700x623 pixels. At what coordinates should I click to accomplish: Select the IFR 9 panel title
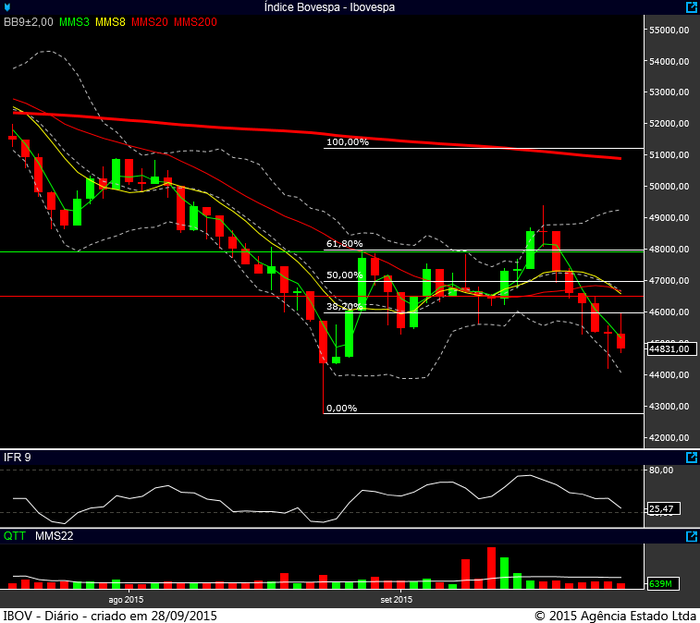(15, 457)
